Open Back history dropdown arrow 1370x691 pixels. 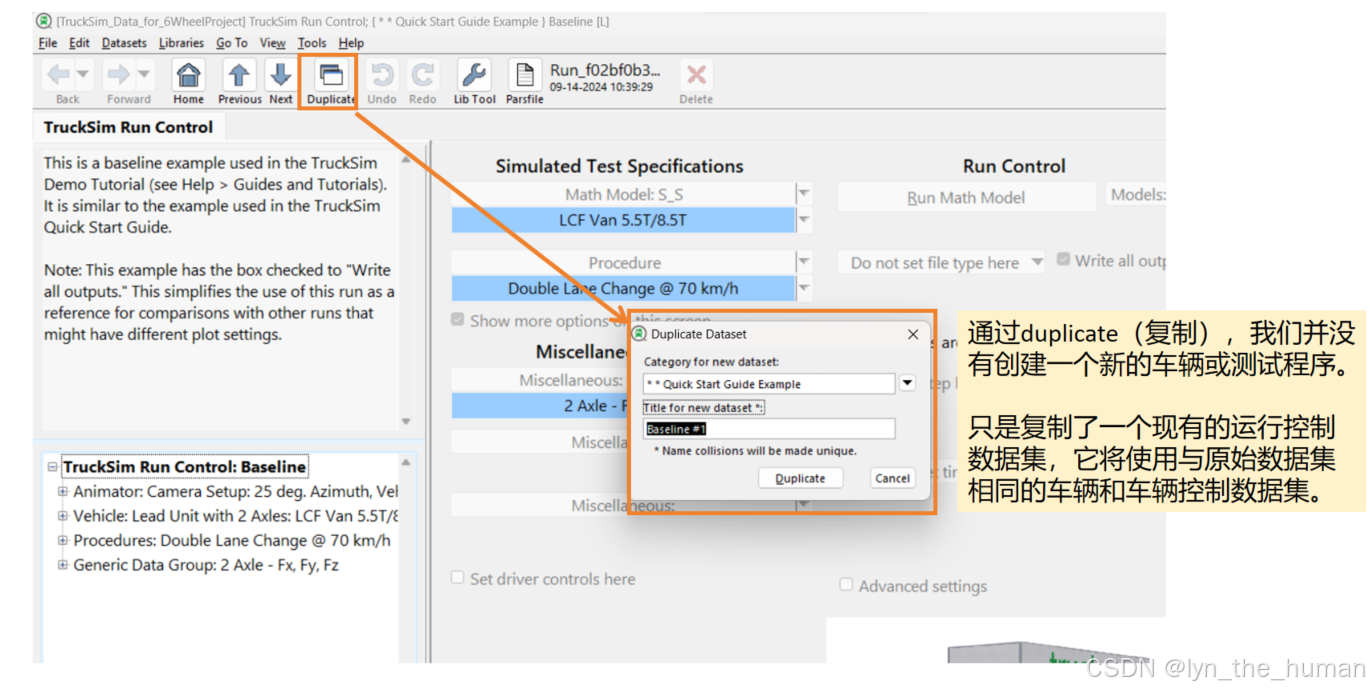(x=83, y=75)
